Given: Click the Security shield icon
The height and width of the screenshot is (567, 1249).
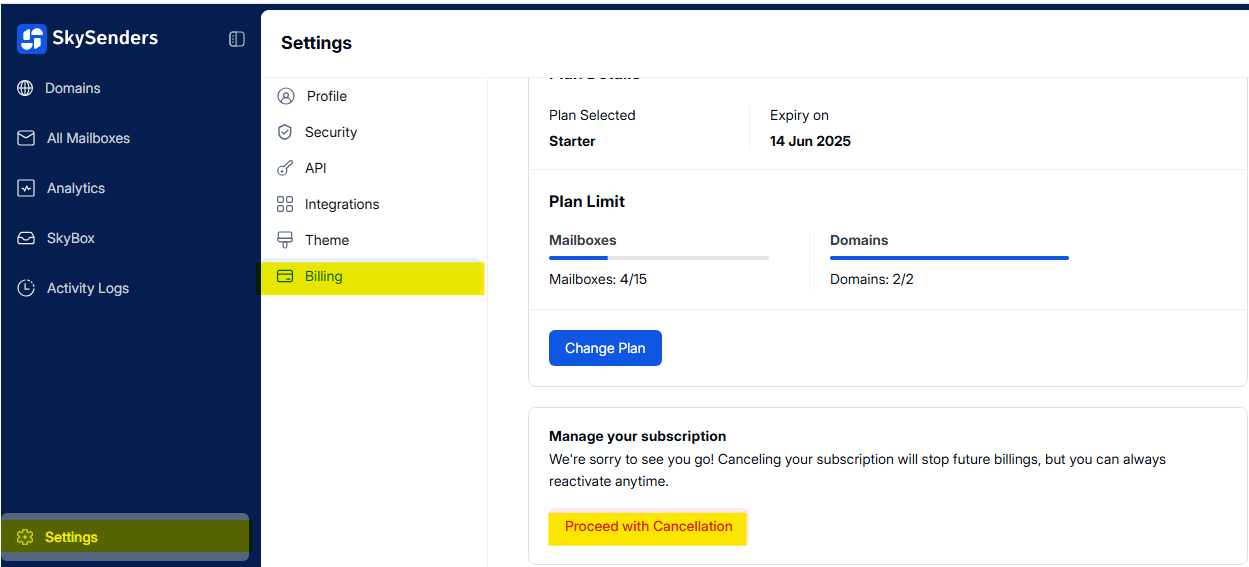Looking at the screenshot, I should (285, 132).
